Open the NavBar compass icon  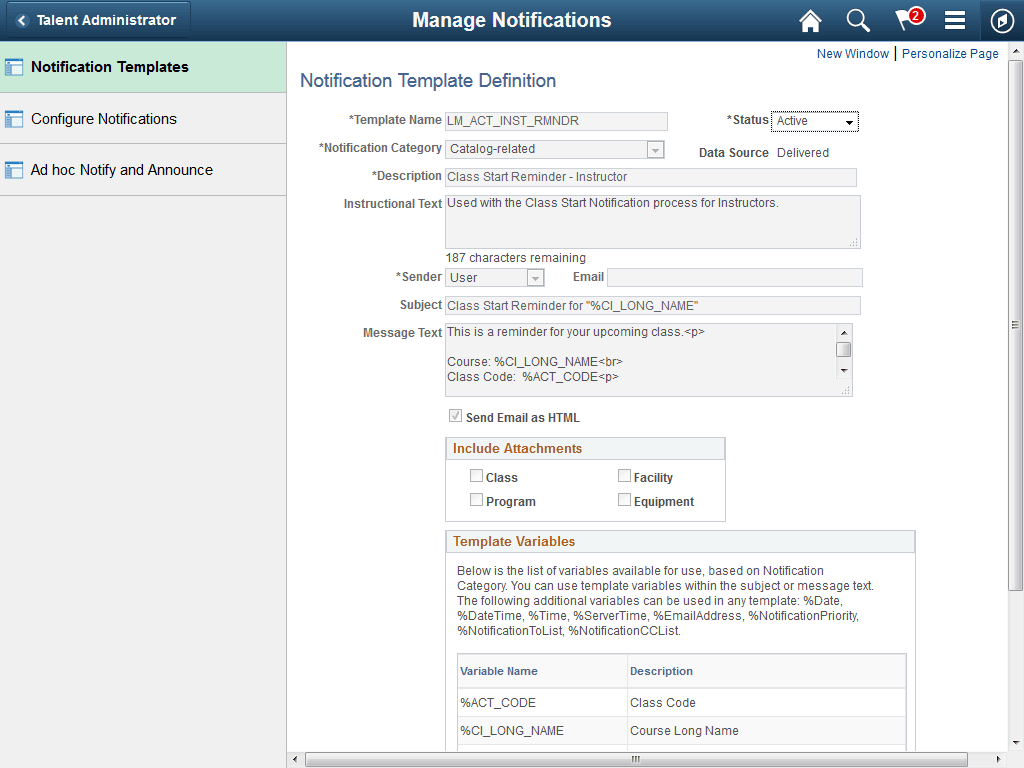tap(1001, 20)
